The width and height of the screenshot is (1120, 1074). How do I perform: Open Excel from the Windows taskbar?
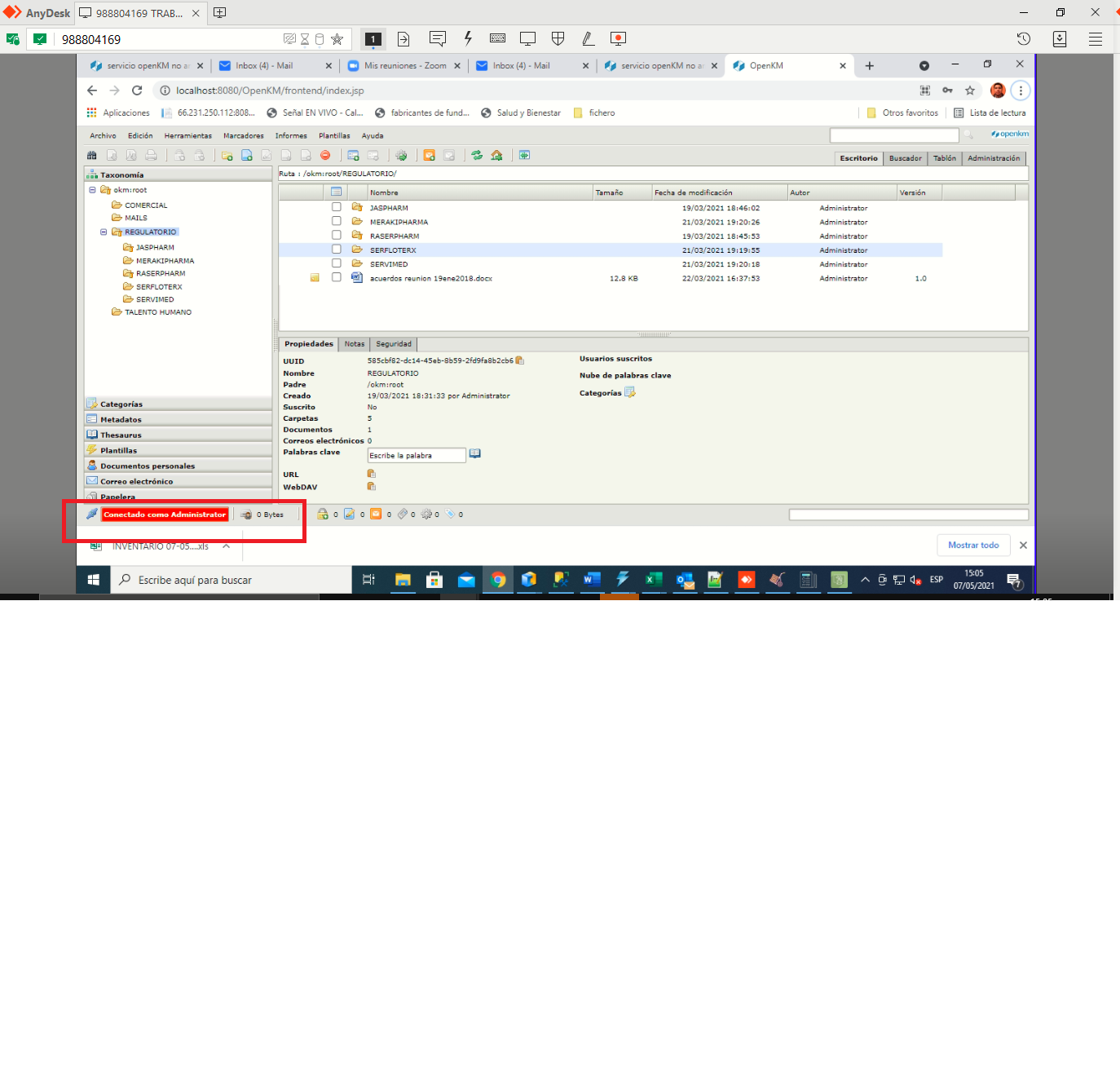(x=653, y=580)
